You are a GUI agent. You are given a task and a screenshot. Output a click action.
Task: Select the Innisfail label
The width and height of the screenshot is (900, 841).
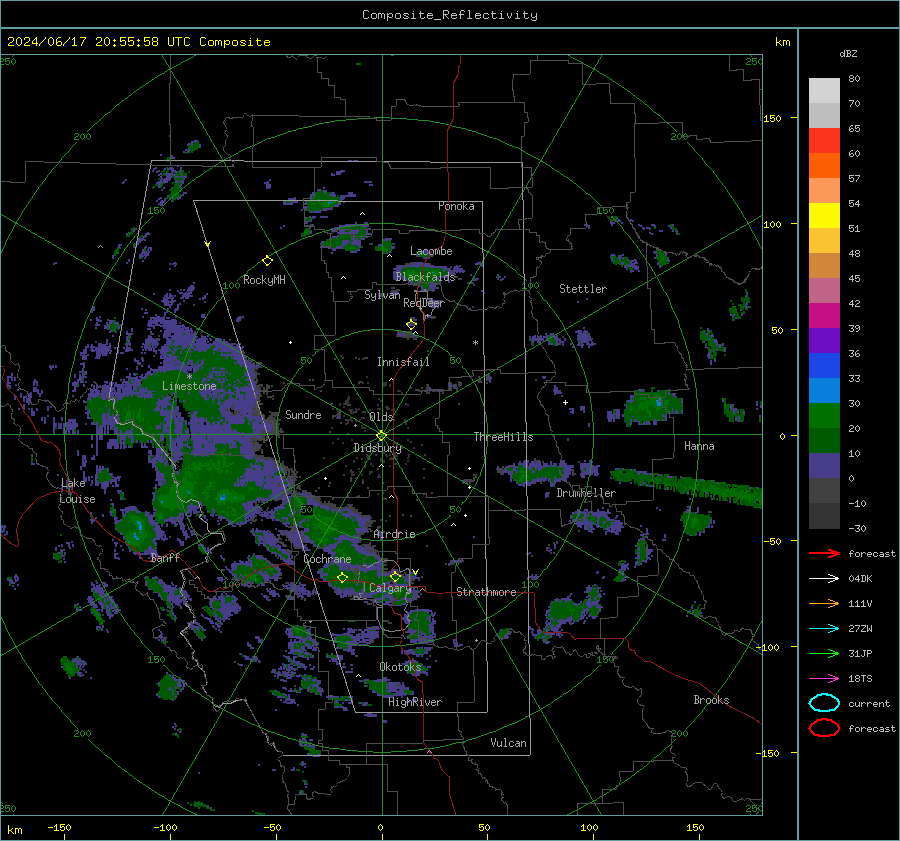pos(403,362)
